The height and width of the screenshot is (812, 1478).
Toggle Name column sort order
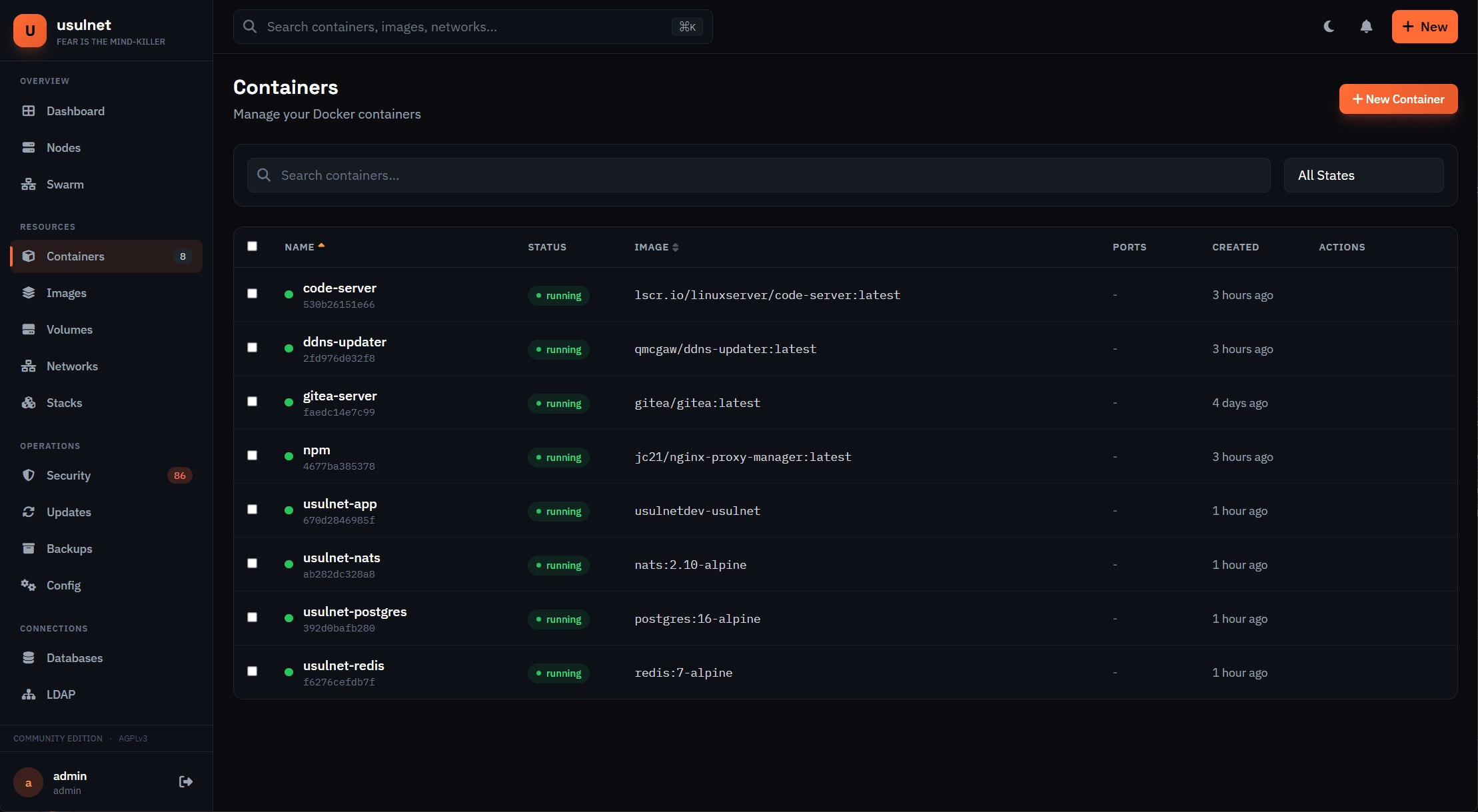click(x=304, y=246)
